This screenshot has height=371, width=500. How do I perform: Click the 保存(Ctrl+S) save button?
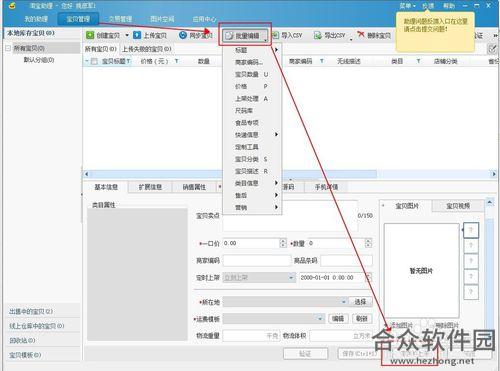(x=359, y=354)
